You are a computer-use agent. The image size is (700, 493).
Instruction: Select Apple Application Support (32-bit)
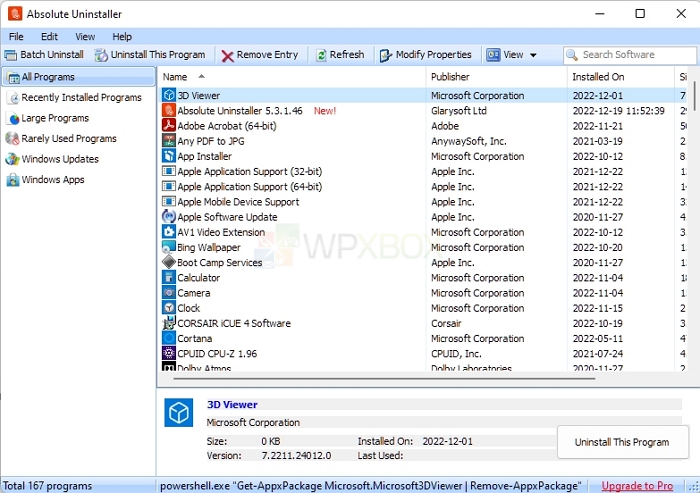(250, 171)
